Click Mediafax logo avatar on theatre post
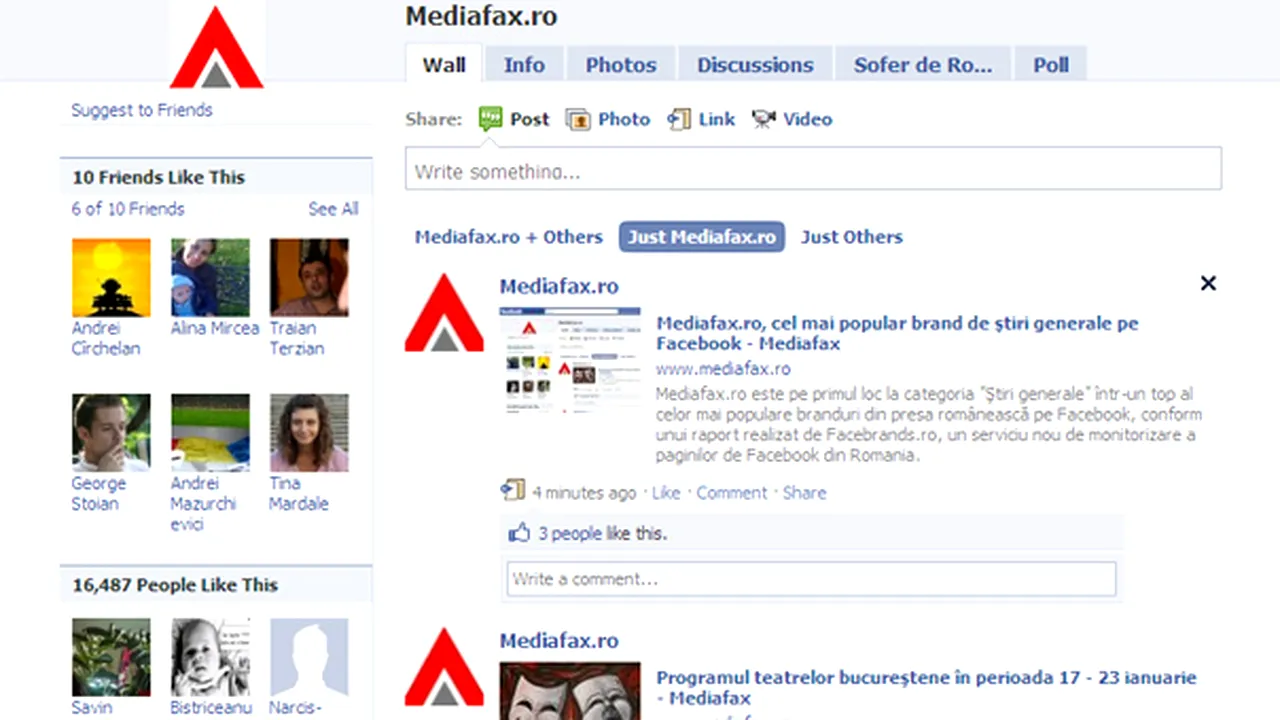 444,667
